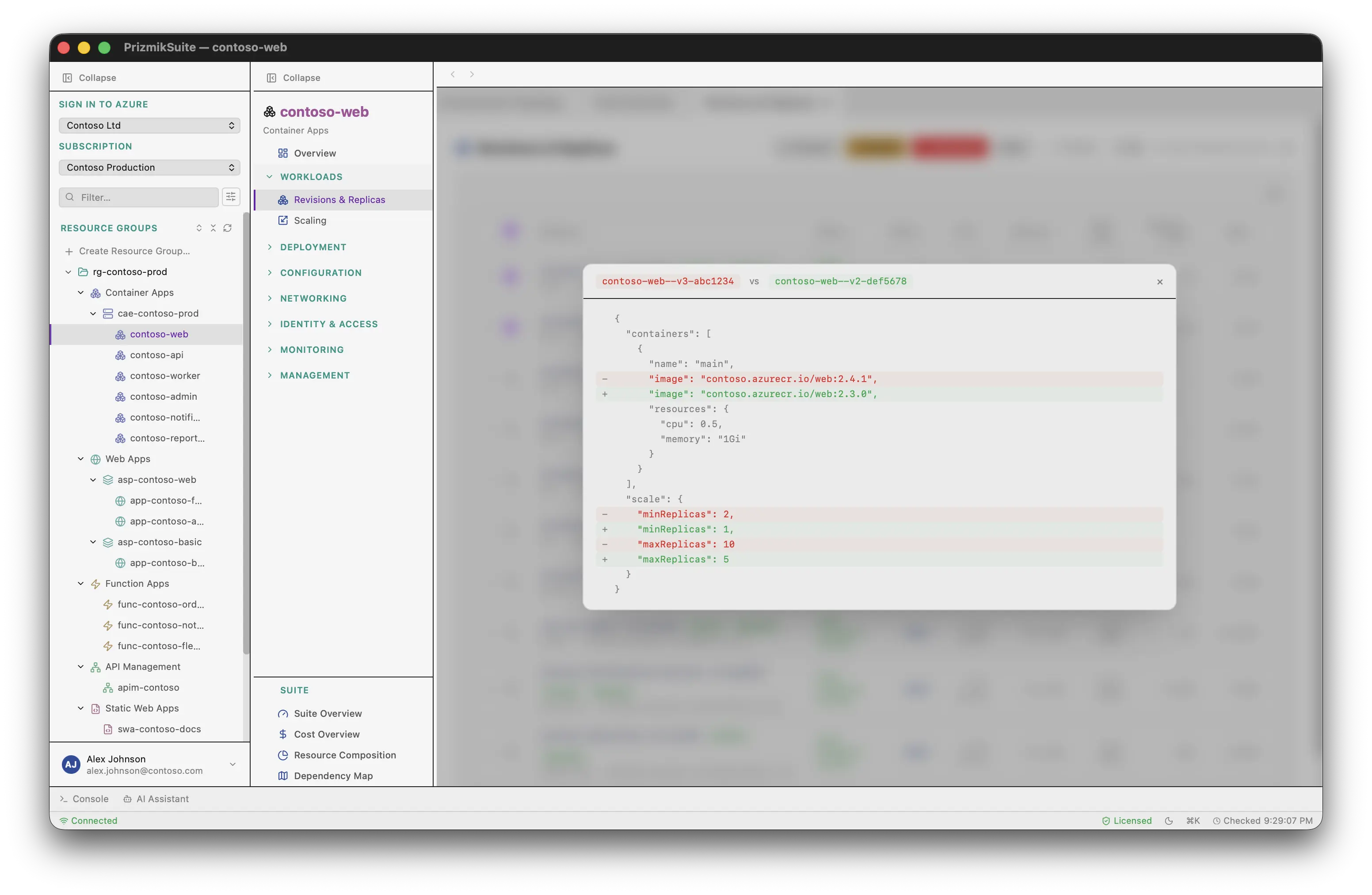Click contoso-web--v3-abc1234 revision label

click(667, 281)
